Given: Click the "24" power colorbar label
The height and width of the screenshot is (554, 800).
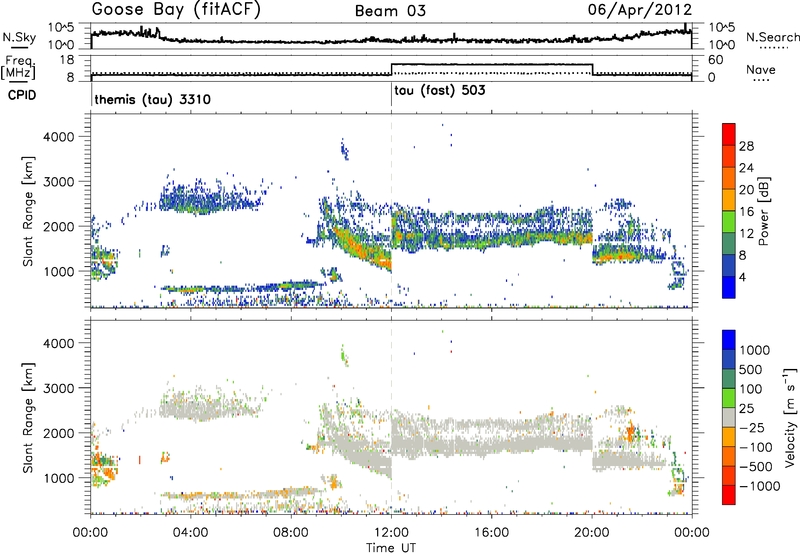Looking at the screenshot, I should point(746,168).
